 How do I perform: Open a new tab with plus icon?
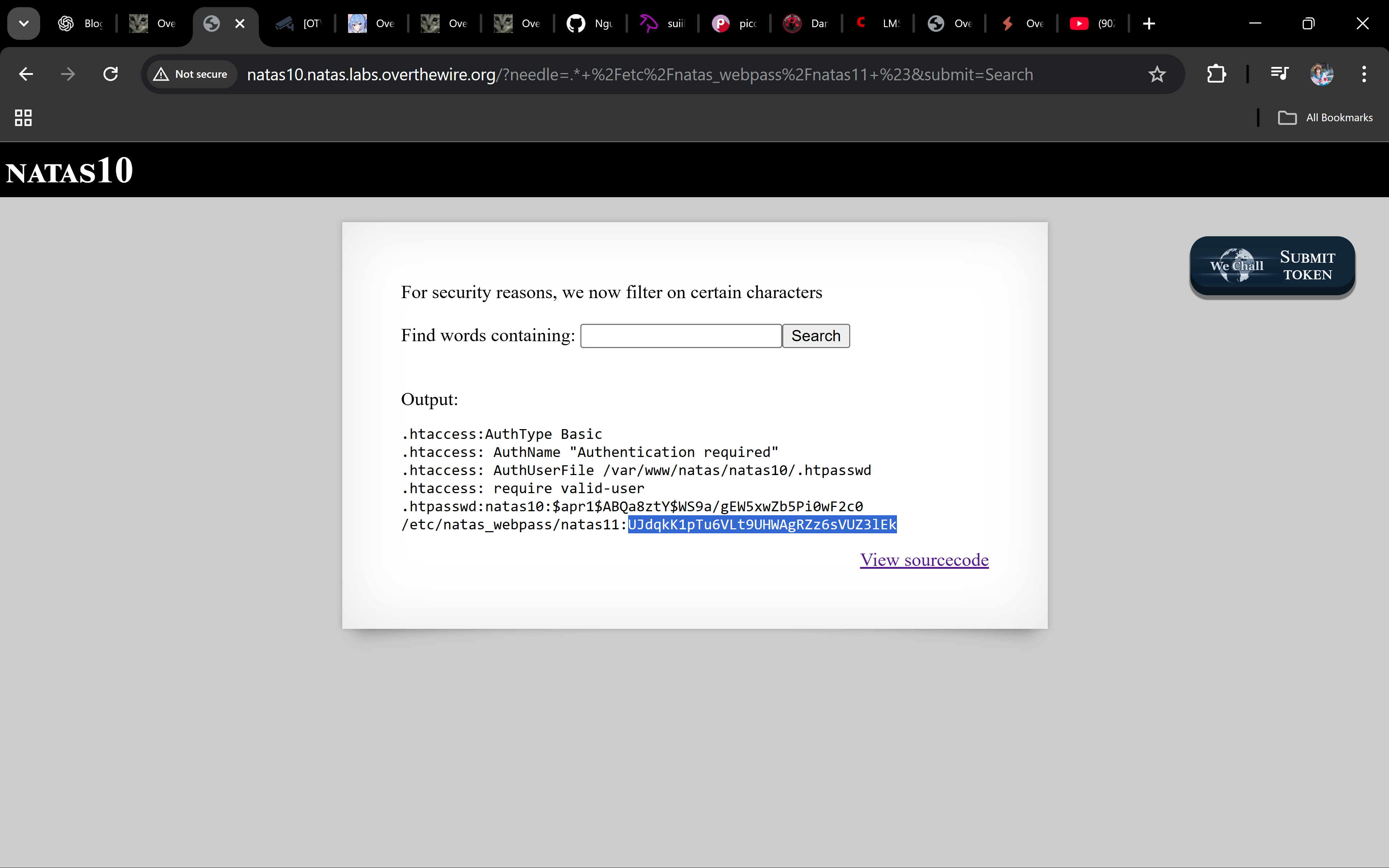click(x=1148, y=24)
